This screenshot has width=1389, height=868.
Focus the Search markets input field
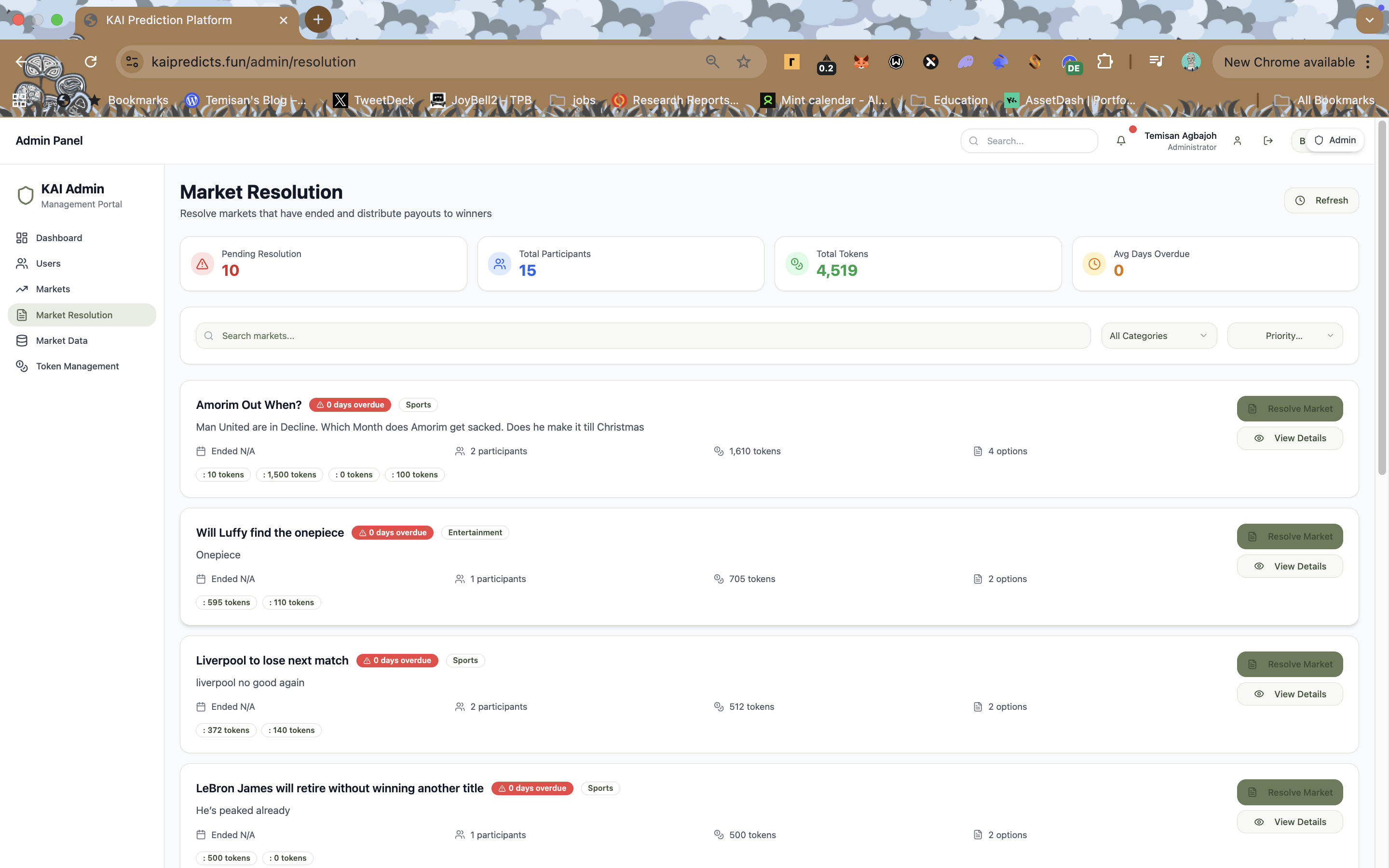[x=643, y=336]
